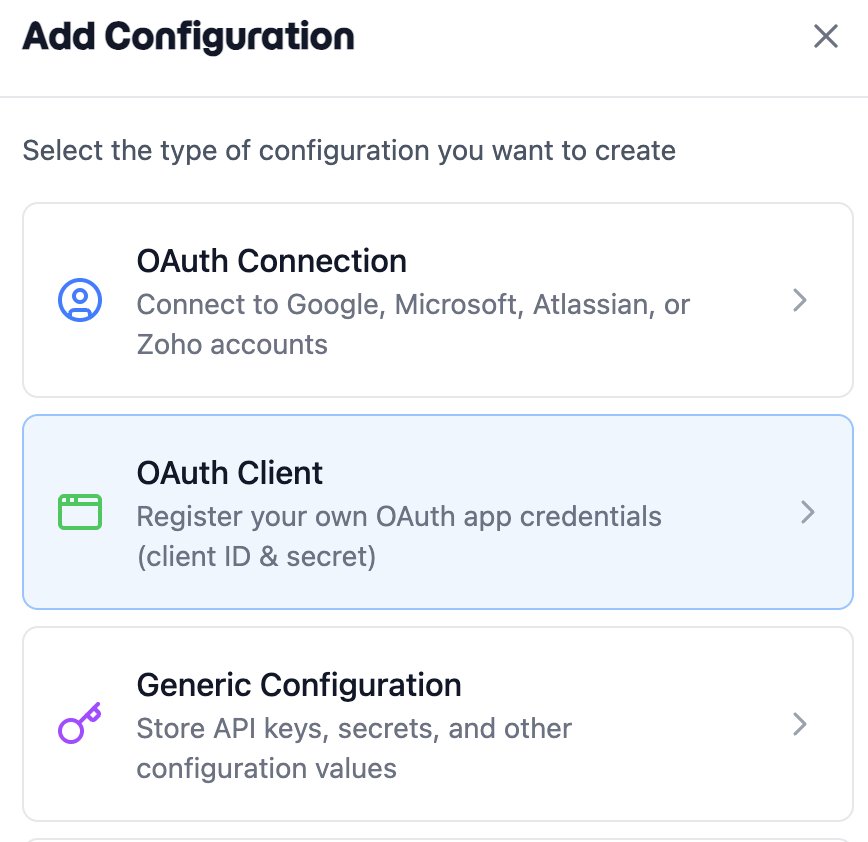
Task: Click the OAuth Client heading
Action: tap(229, 473)
